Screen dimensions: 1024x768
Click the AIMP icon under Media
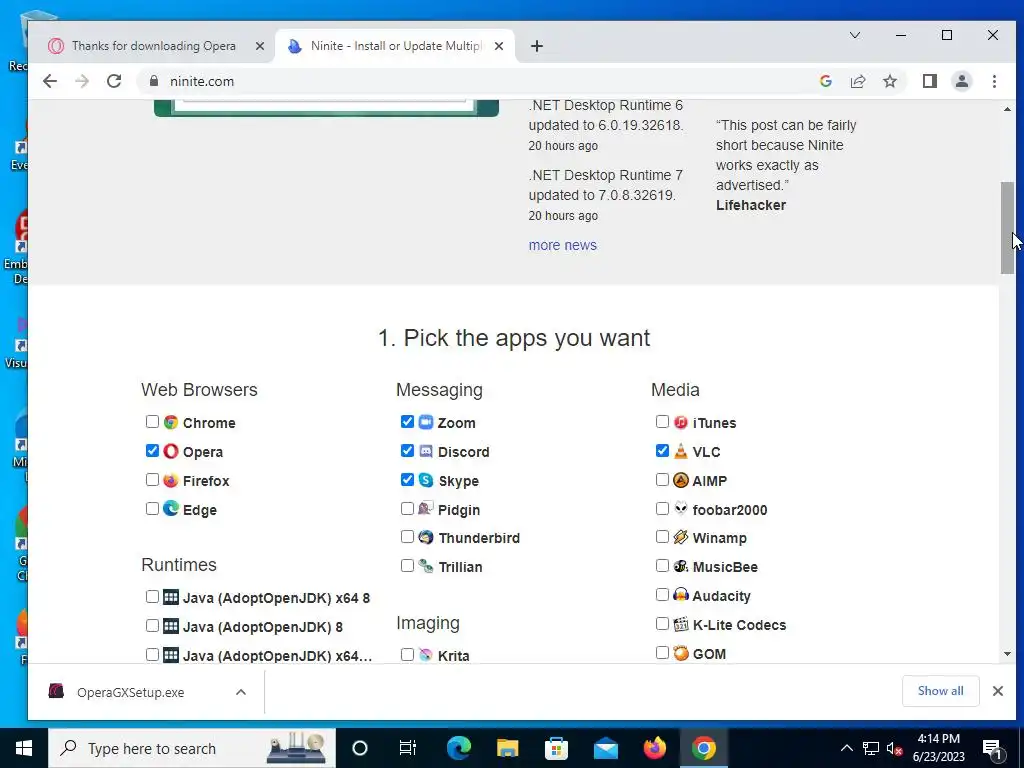pos(680,481)
